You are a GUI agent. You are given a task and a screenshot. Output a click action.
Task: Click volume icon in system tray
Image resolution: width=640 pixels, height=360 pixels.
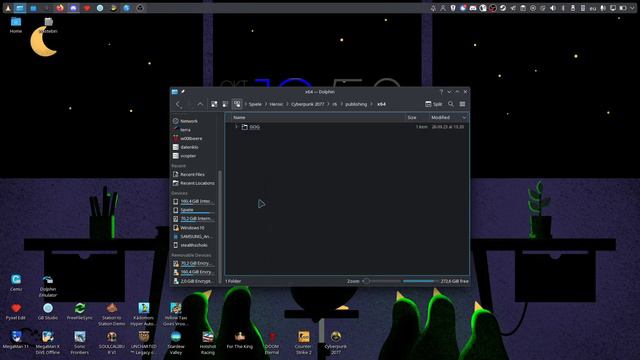[553, 8]
